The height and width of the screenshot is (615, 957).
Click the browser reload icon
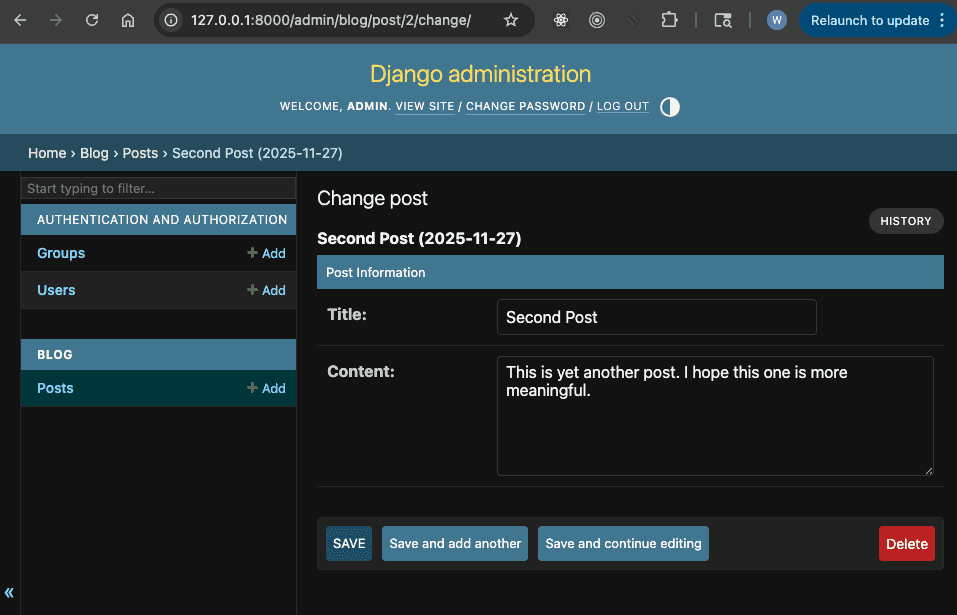tap(92, 20)
